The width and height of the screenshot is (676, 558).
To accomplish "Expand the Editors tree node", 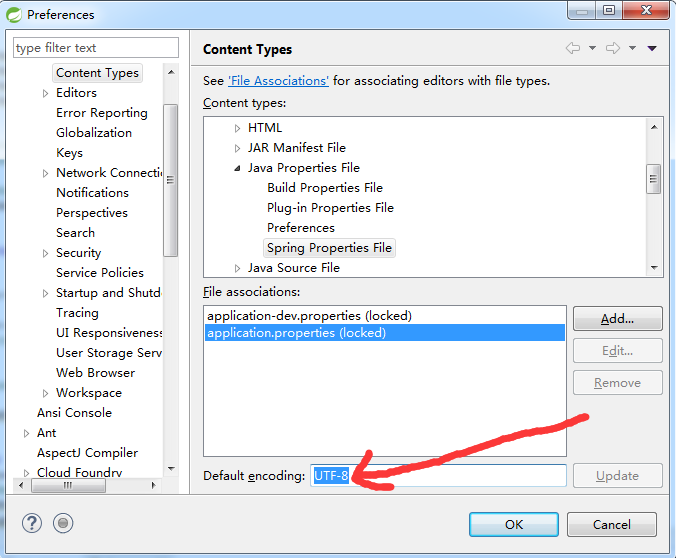I will (x=45, y=93).
